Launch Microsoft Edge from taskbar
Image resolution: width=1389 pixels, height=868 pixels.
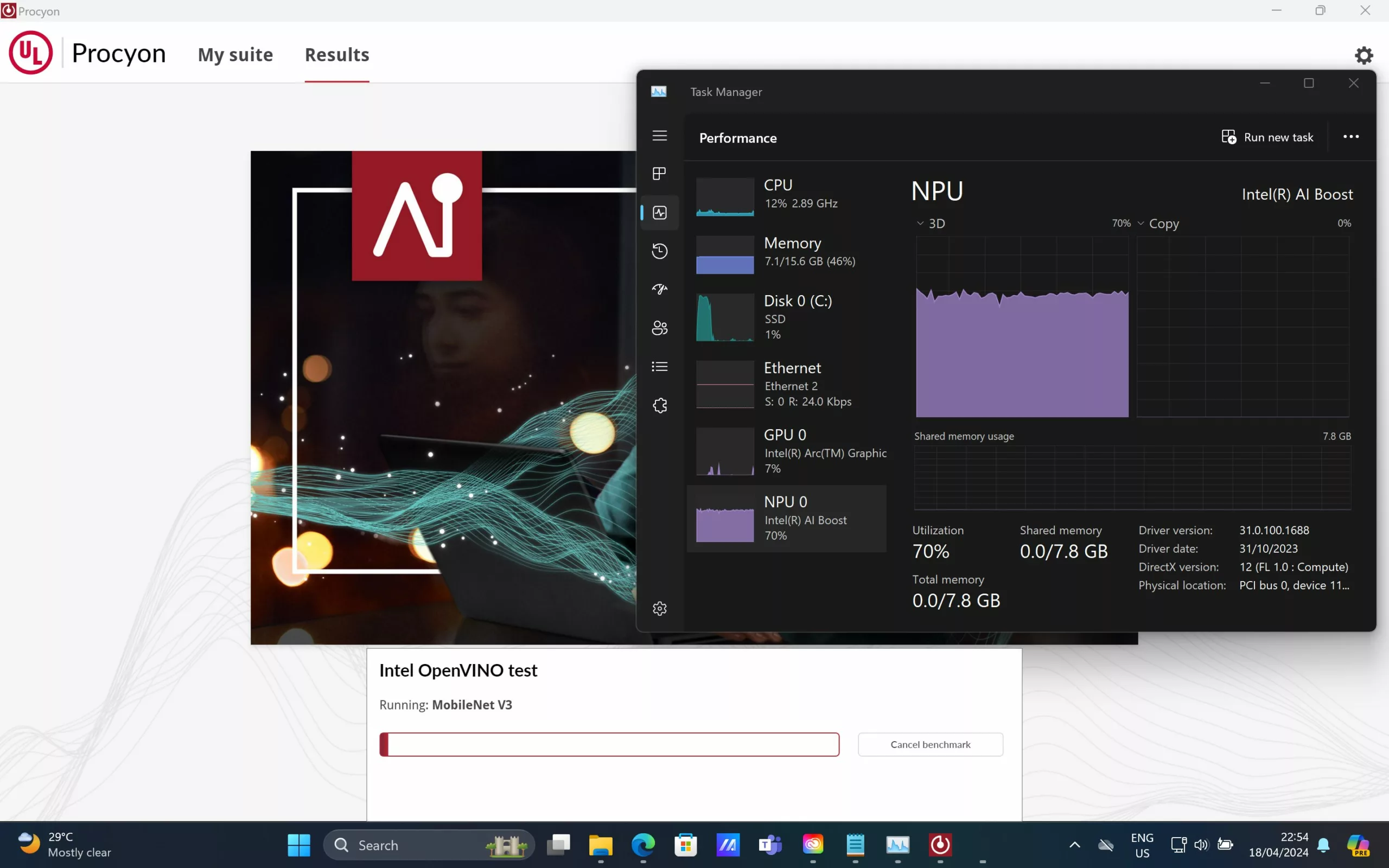click(643, 845)
